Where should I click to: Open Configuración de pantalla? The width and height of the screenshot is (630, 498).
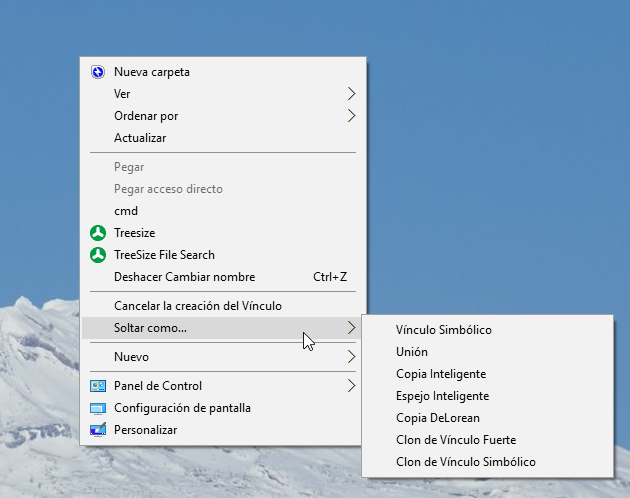(223, 408)
